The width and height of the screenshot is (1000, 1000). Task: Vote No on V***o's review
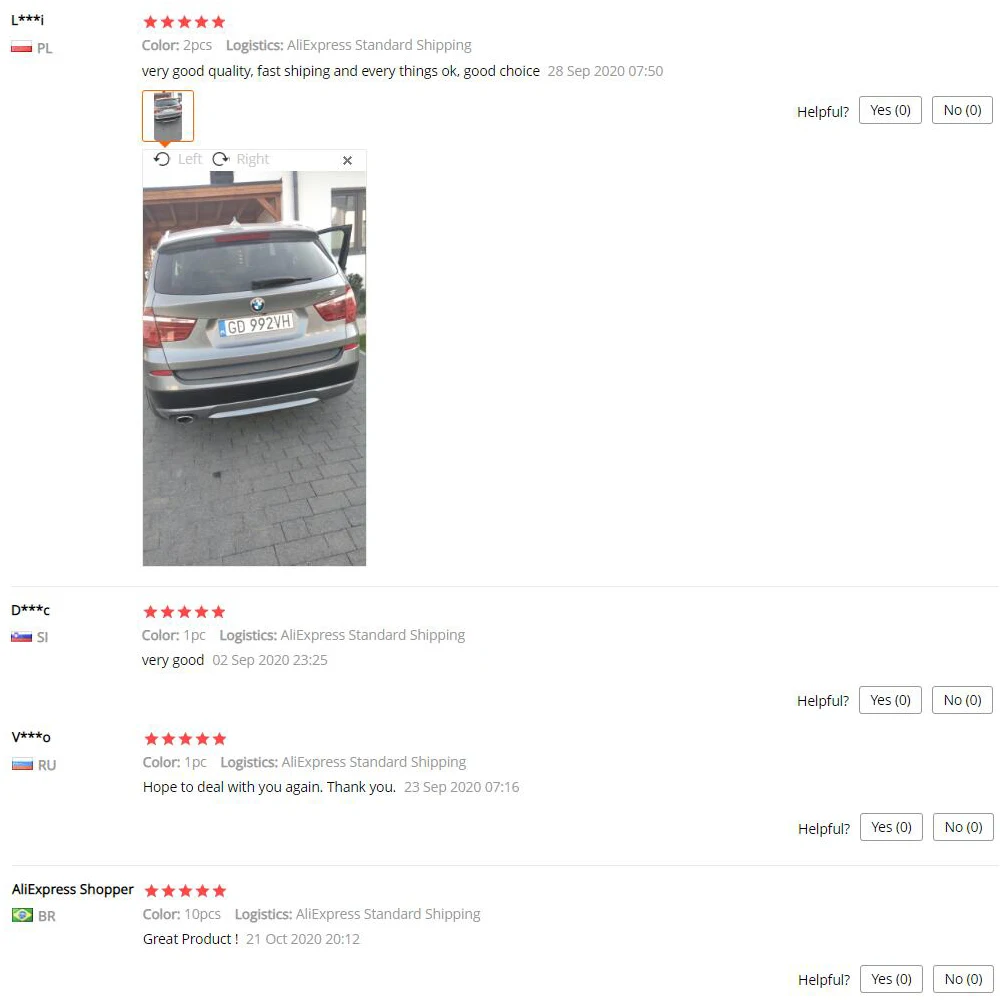[x=963, y=827]
